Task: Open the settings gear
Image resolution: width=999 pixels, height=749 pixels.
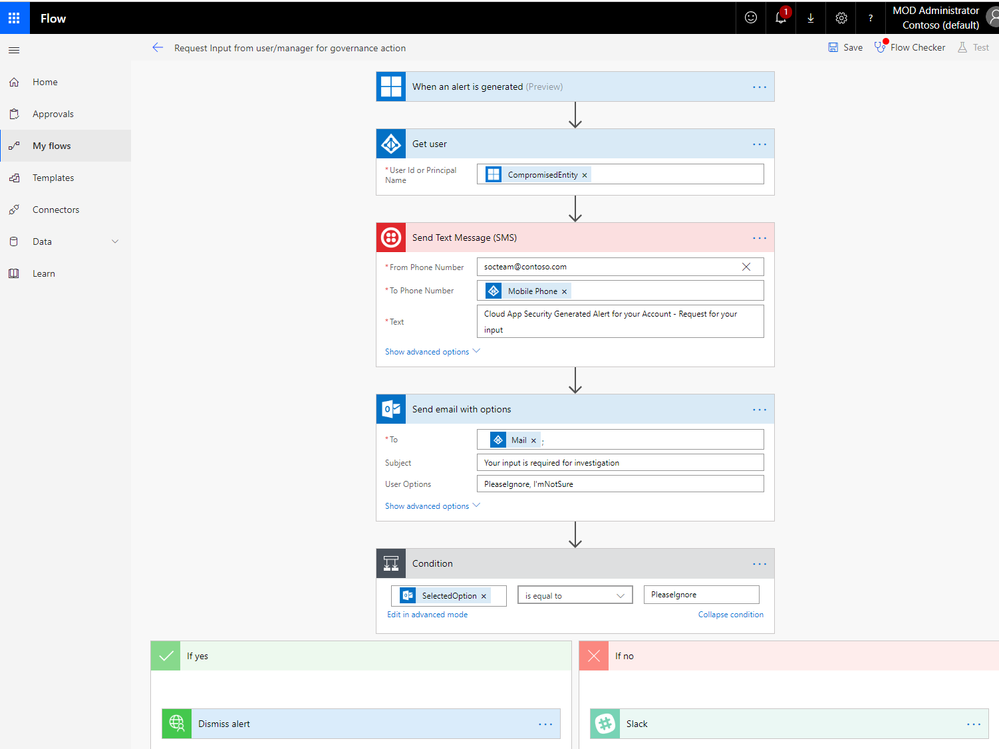Action: (x=841, y=18)
